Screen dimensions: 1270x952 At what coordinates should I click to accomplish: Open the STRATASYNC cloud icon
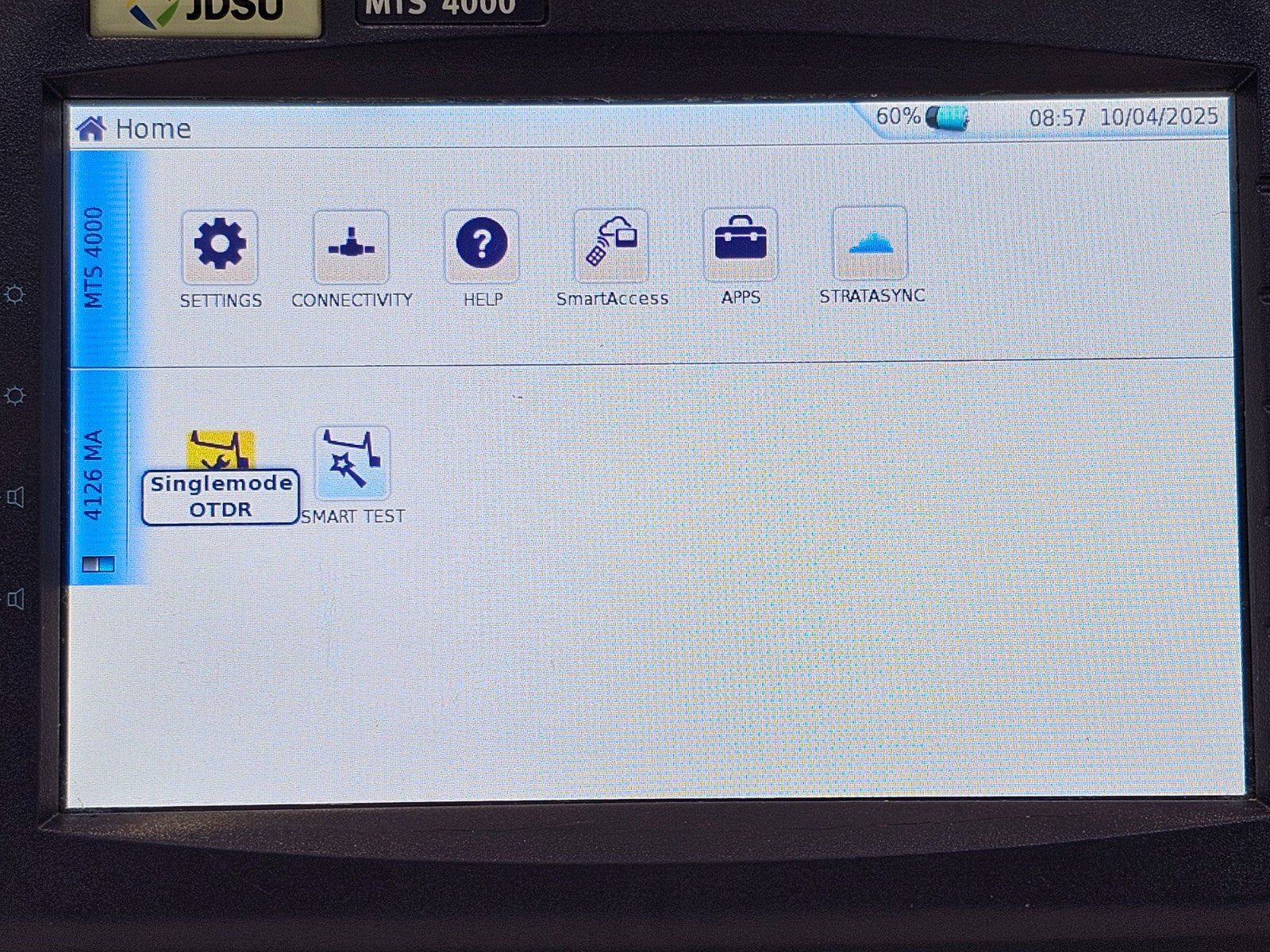click(x=870, y=243)
